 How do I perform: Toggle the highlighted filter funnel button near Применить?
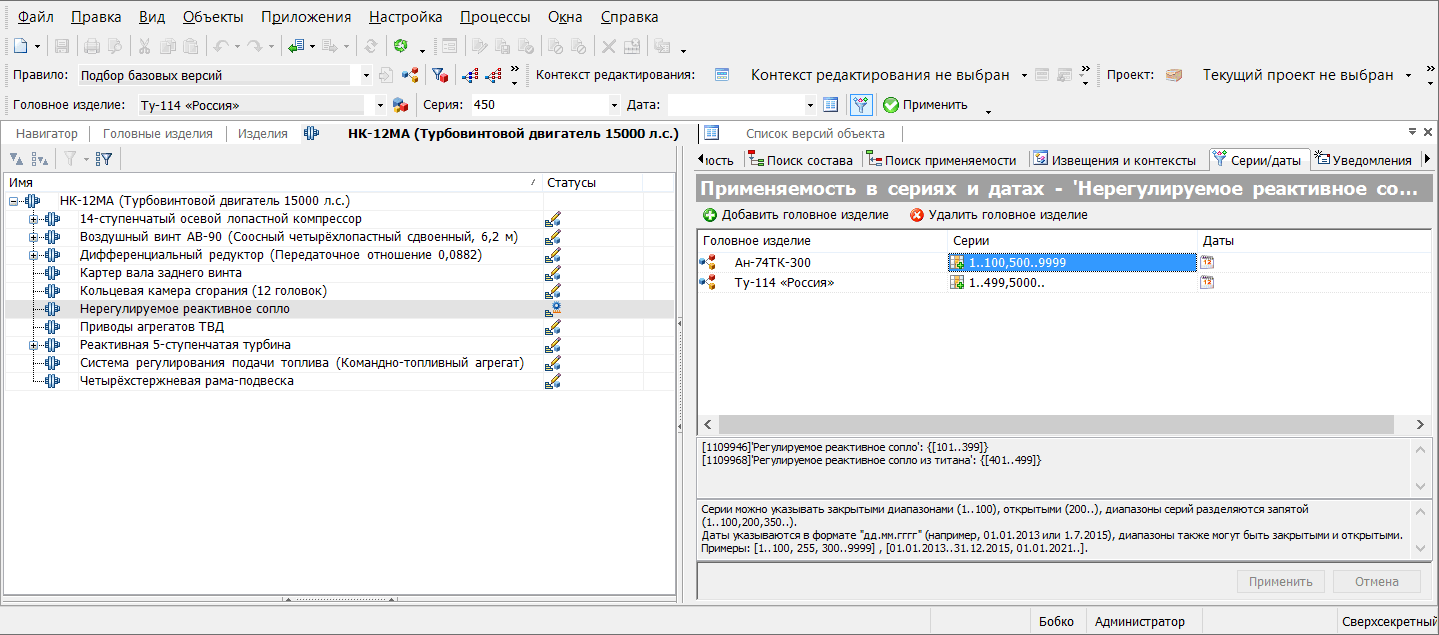coord(860,105)
